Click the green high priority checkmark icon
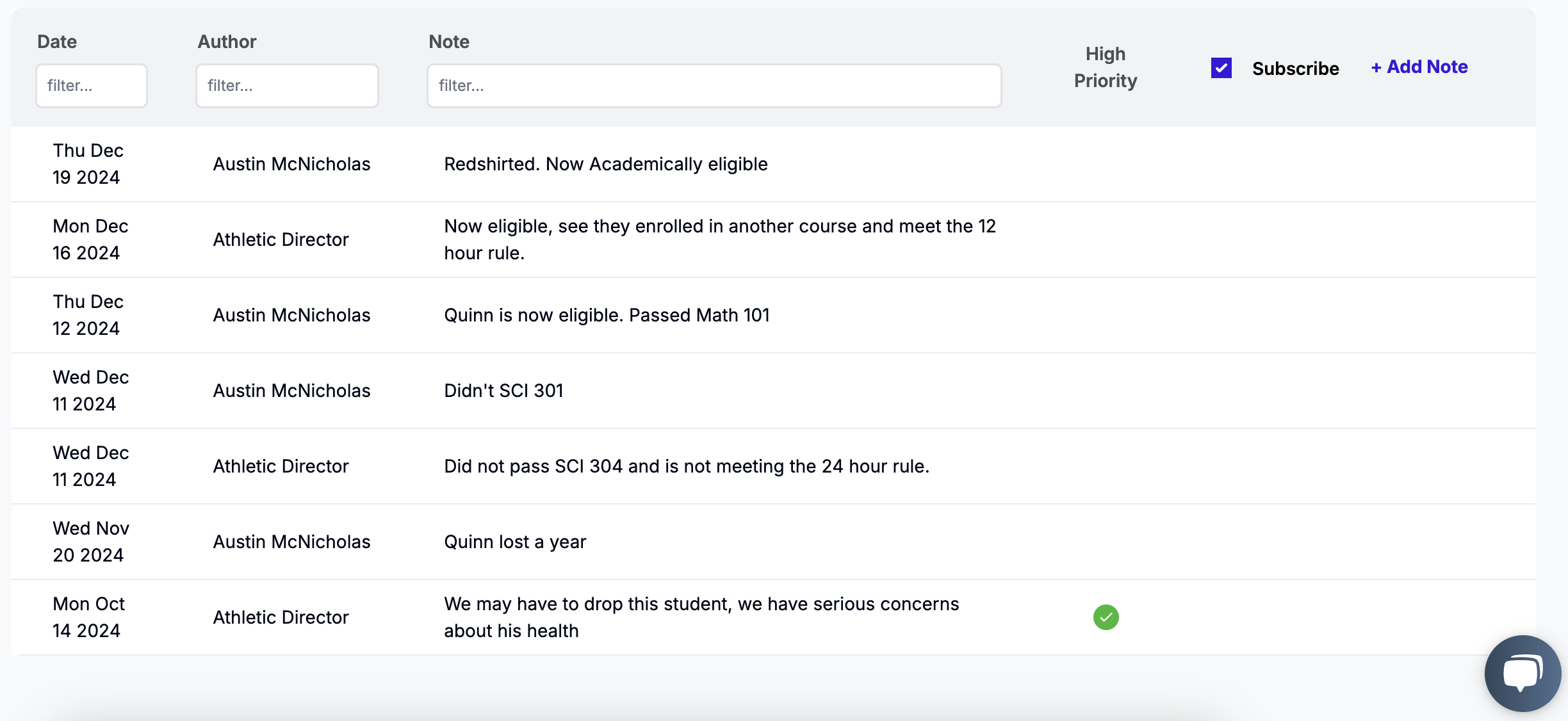Screen dimensions: 1568x721 pyautogui.click(x=1106, y=617)
